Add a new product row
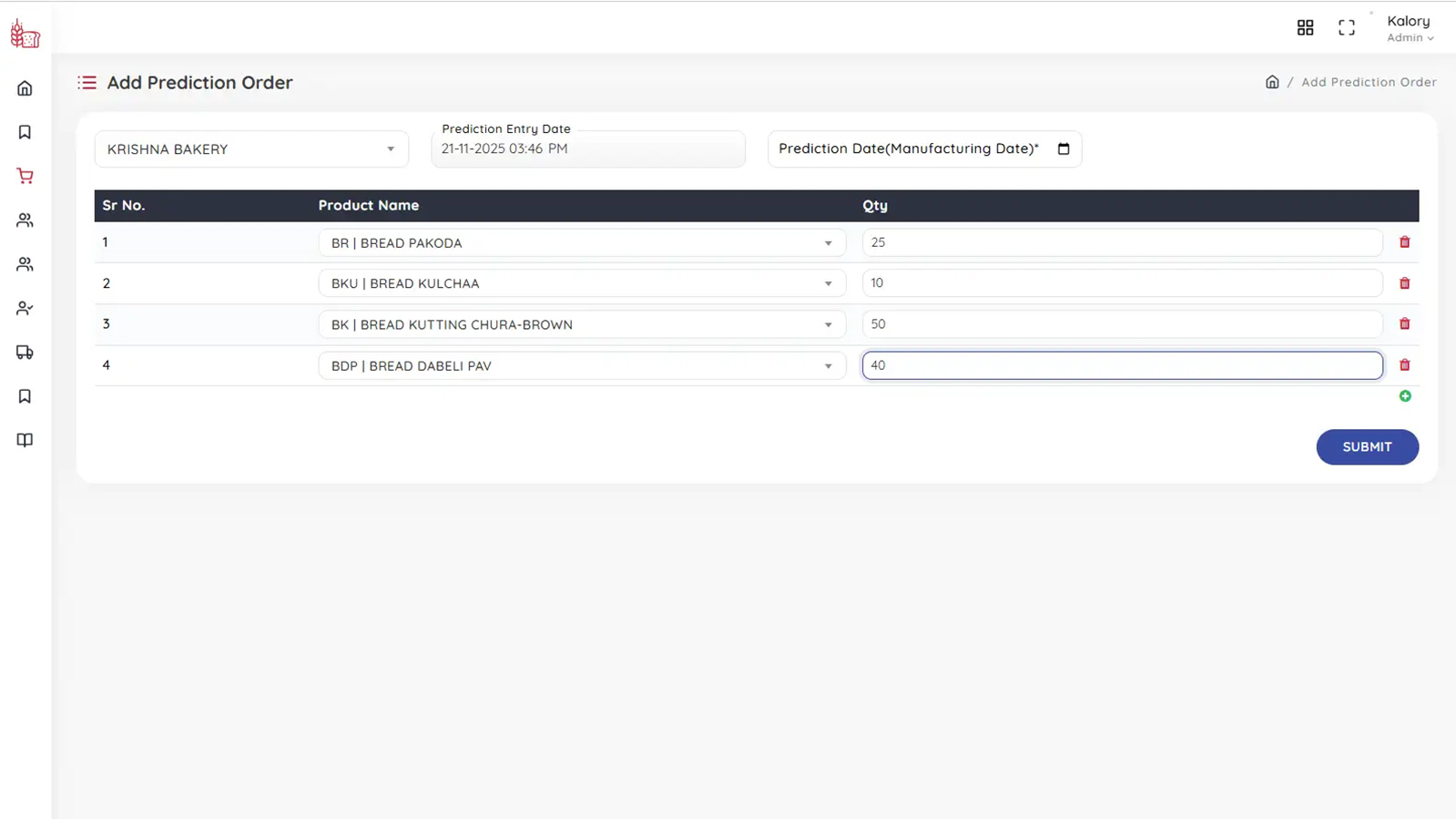Screen dimensions: 1456x819 pyautogui.click(x=1404, y=396)
